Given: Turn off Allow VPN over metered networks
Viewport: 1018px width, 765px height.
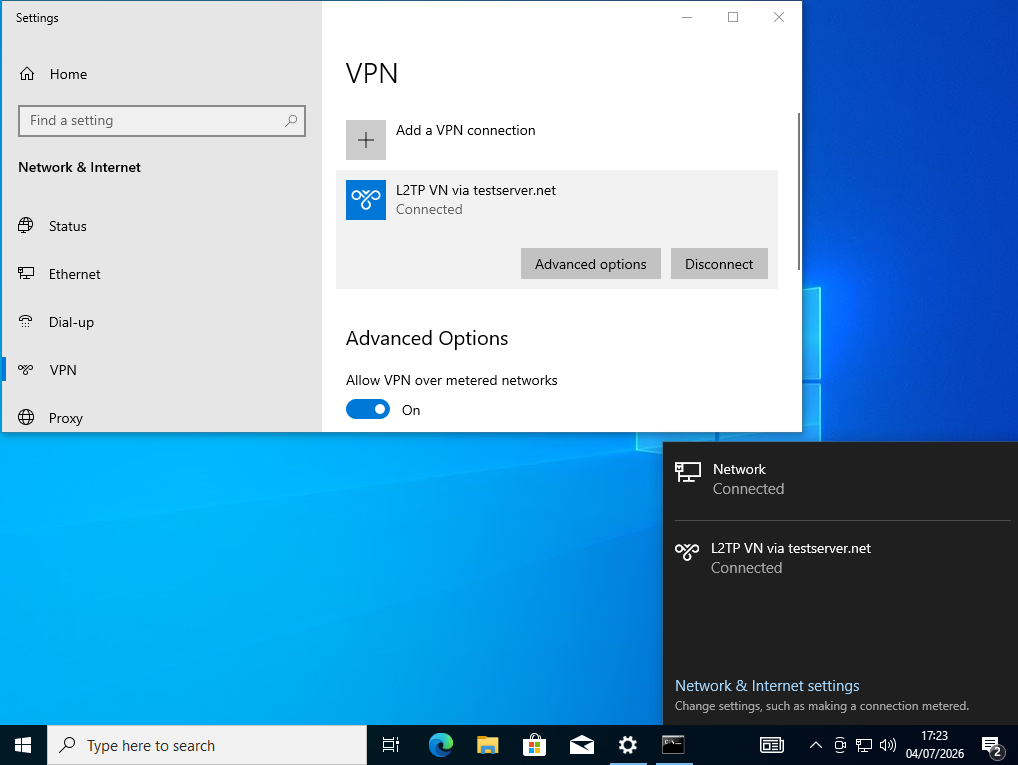Looking at the screenshot, I should coord(367,410).
